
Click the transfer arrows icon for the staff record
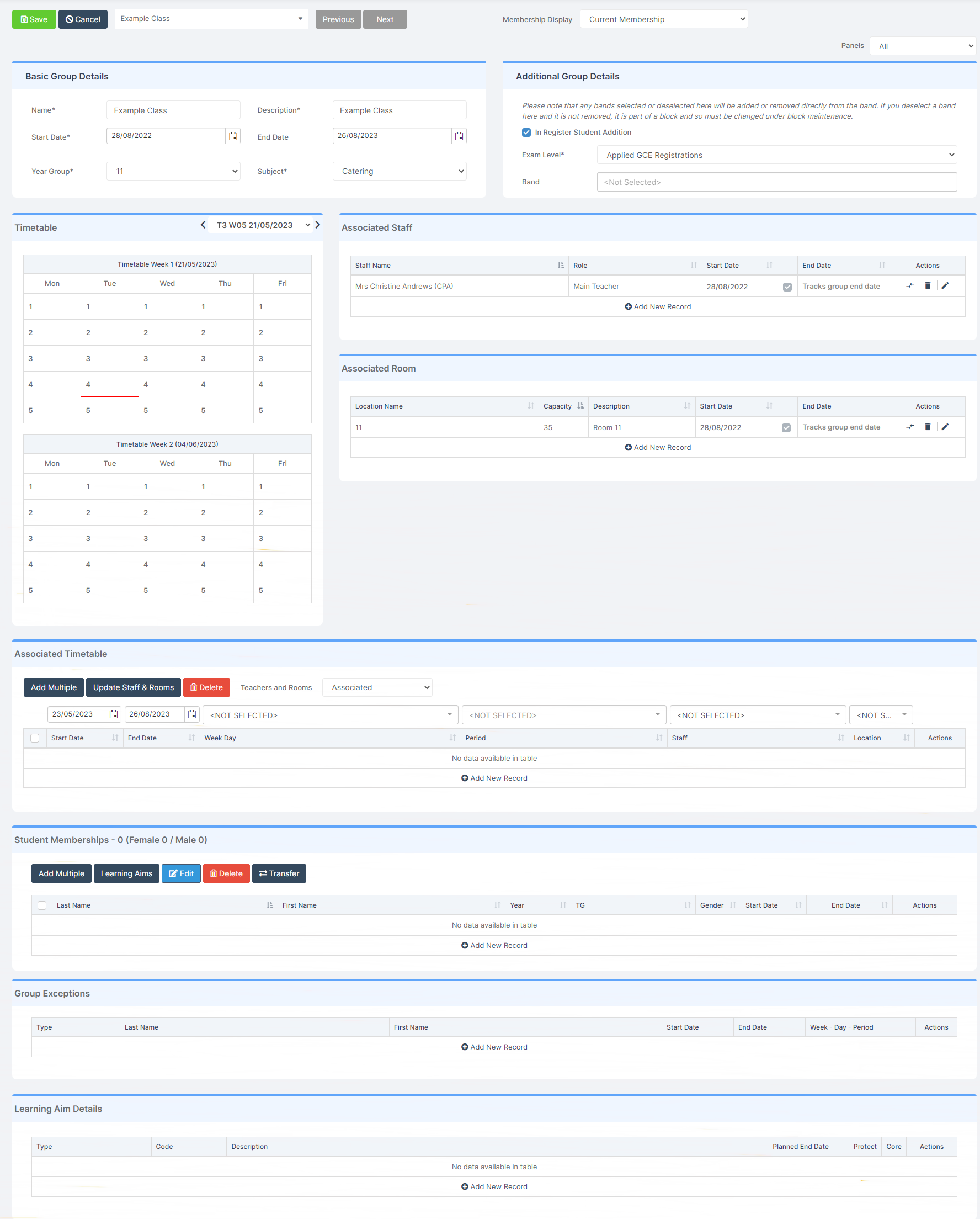pyautogui.click(x=909, y=285)
